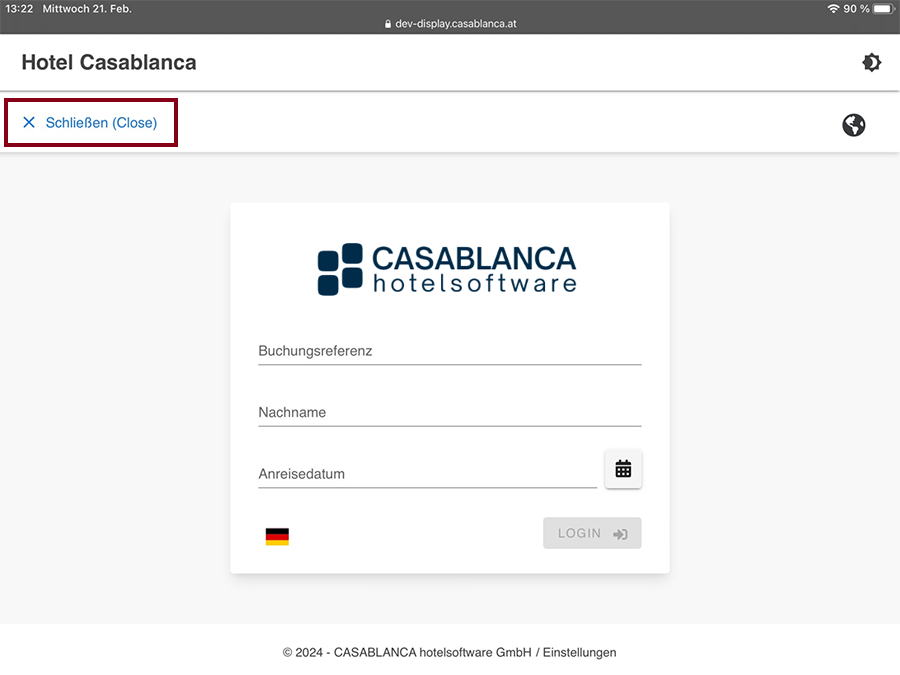Open the globe language menu
Viewport: 900px width, 675px height.
[853, 125]
